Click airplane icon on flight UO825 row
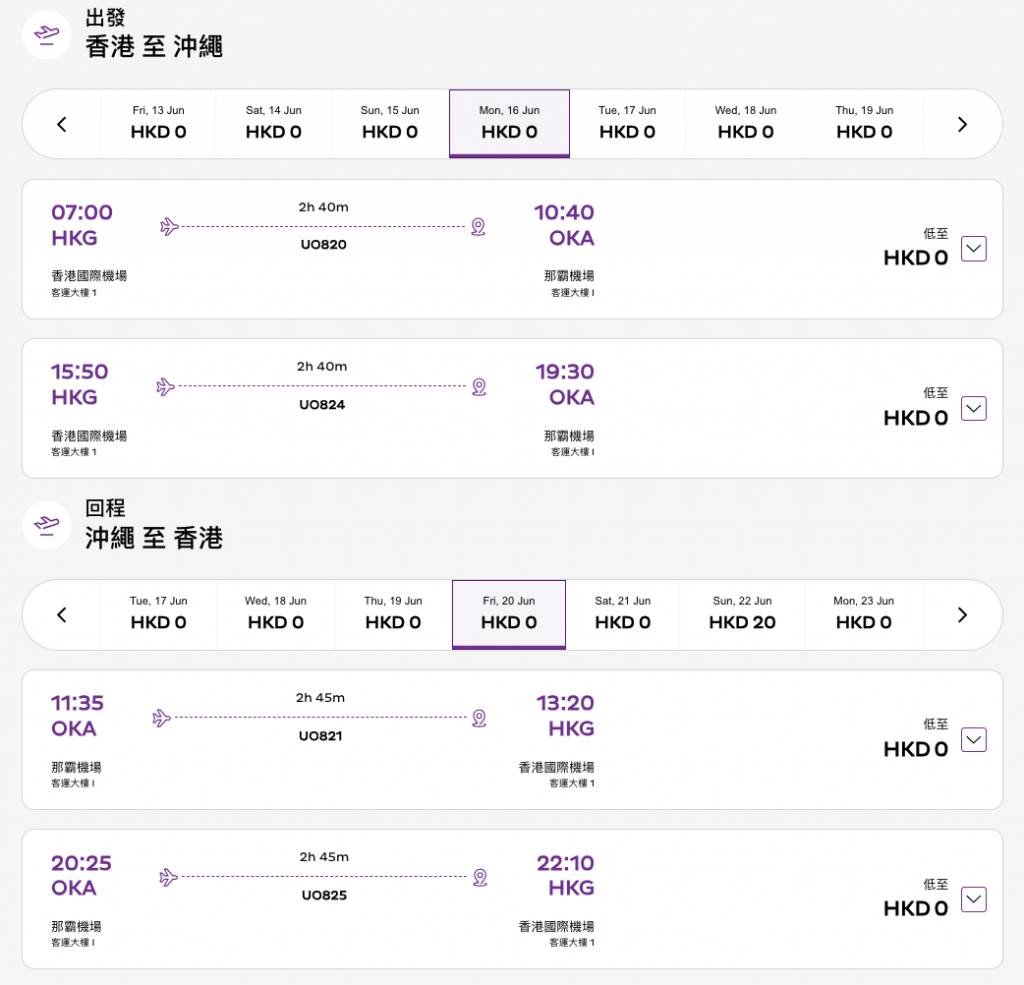This screenshot has height=985, width=1024. 168,878
